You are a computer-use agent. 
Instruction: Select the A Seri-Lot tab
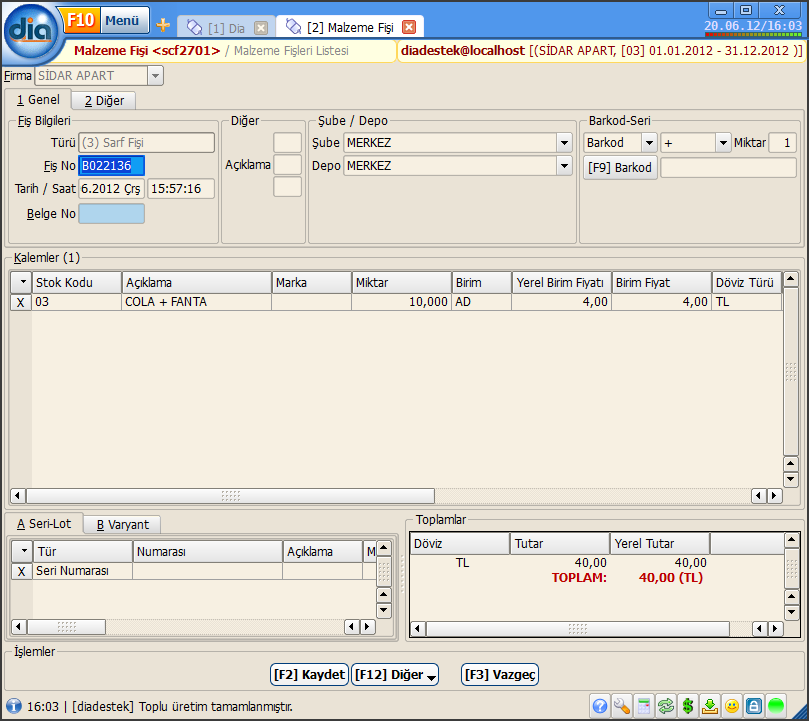coord(44,524)
